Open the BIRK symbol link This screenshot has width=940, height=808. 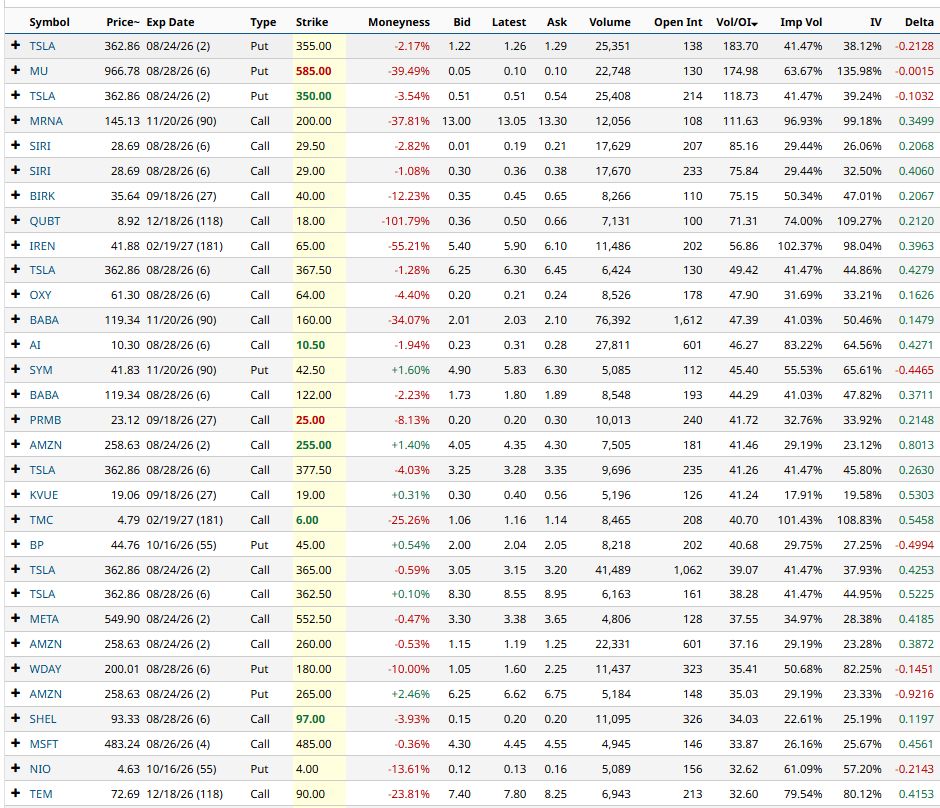pos(42,196)
